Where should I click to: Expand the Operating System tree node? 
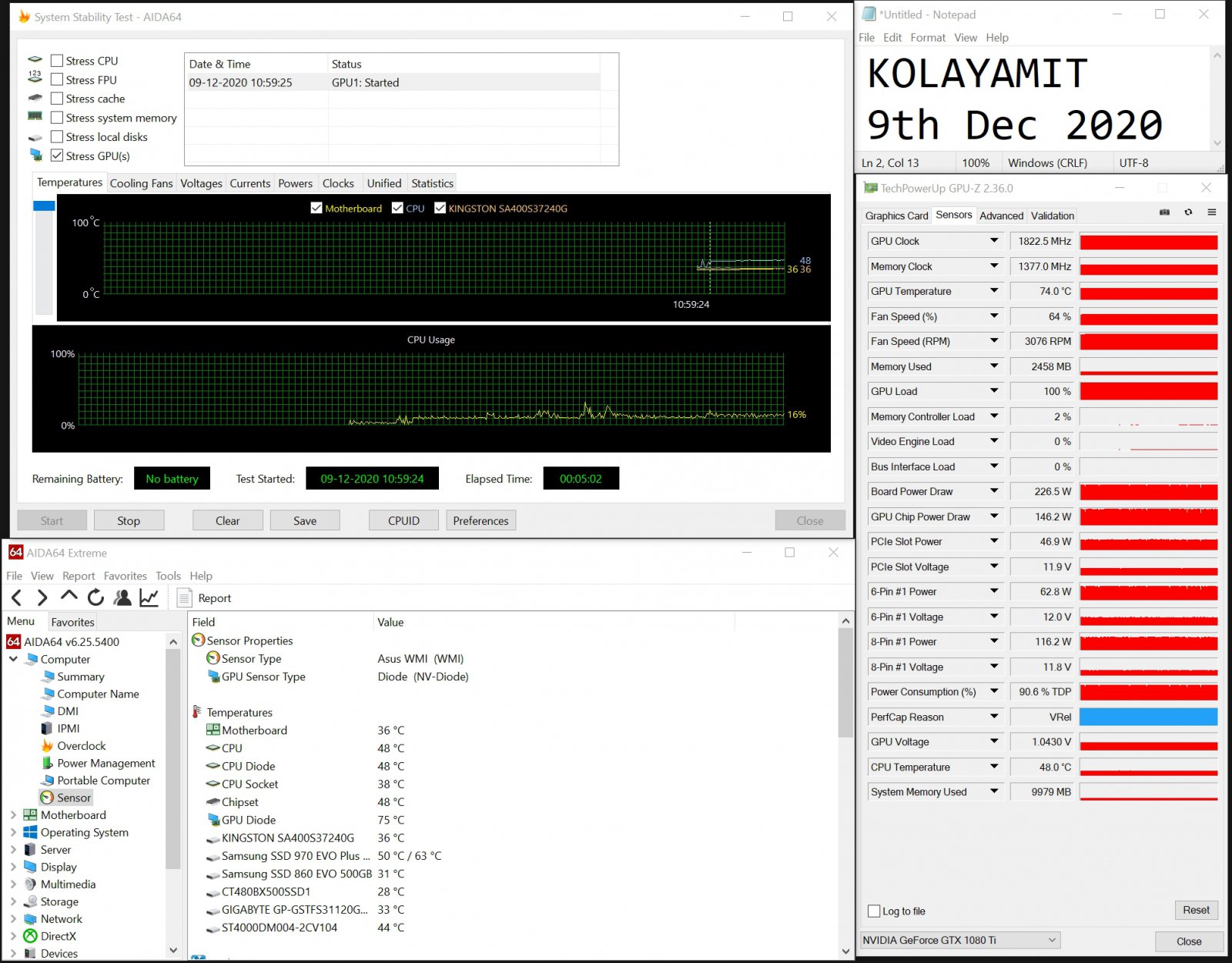coord(13,832)
